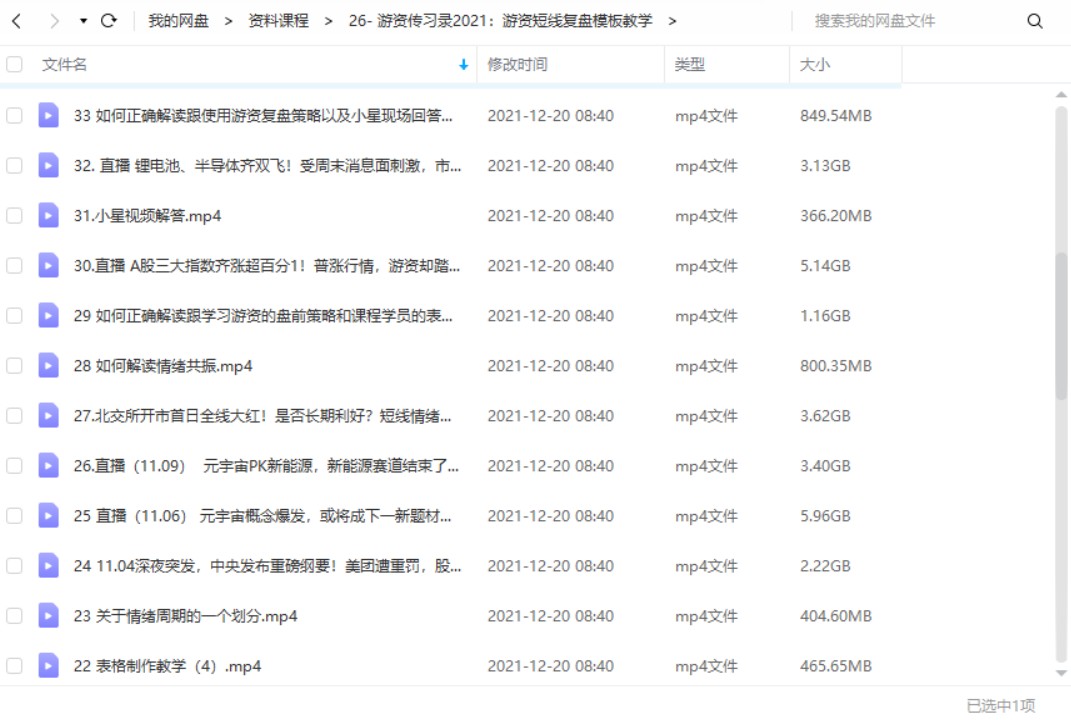Click the video icon of 31.小星视频解答.mp4
The width and height of the screenshot is (1071, 720).
[x=47, y=215]
